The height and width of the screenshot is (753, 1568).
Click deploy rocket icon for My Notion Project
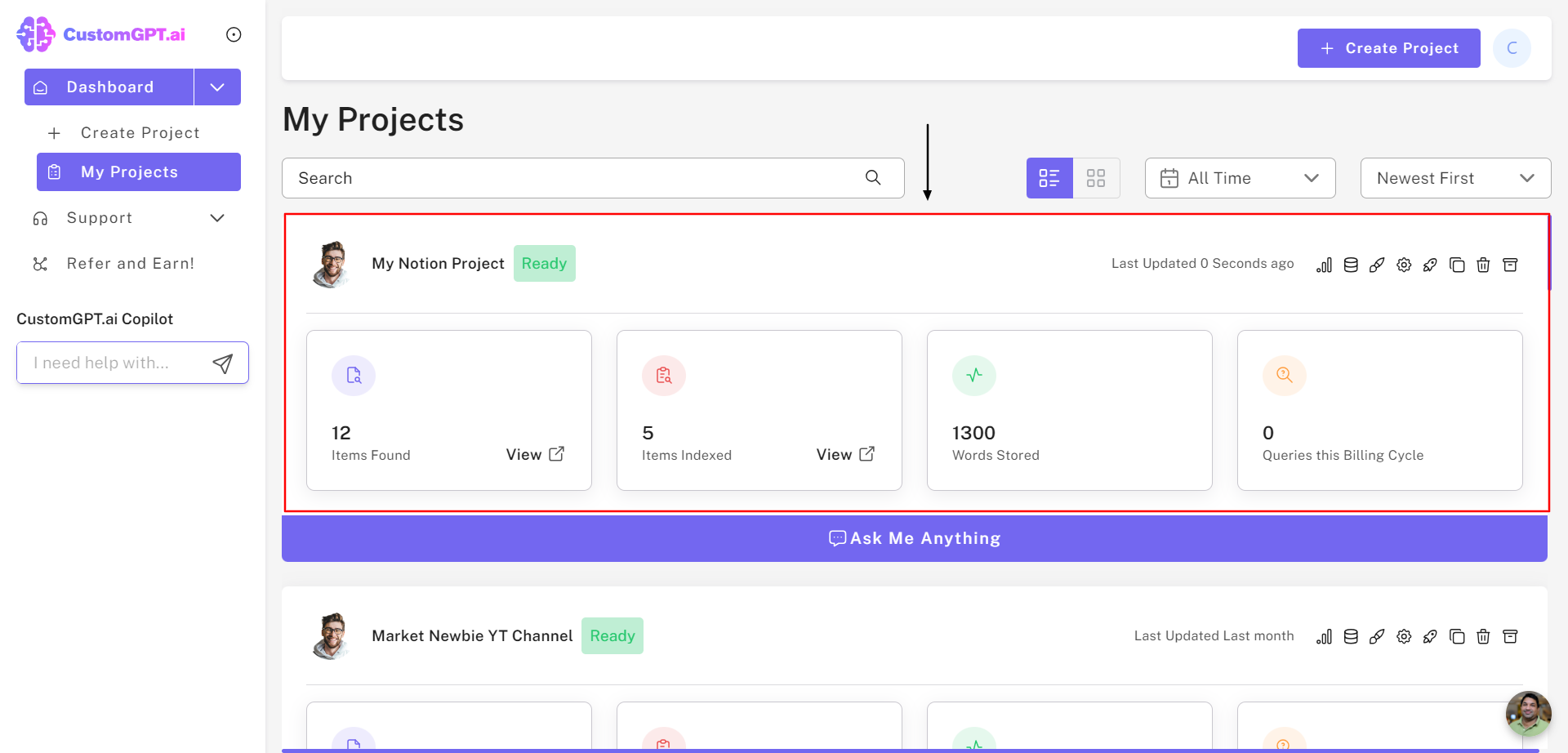click(x=1430, y=265)
